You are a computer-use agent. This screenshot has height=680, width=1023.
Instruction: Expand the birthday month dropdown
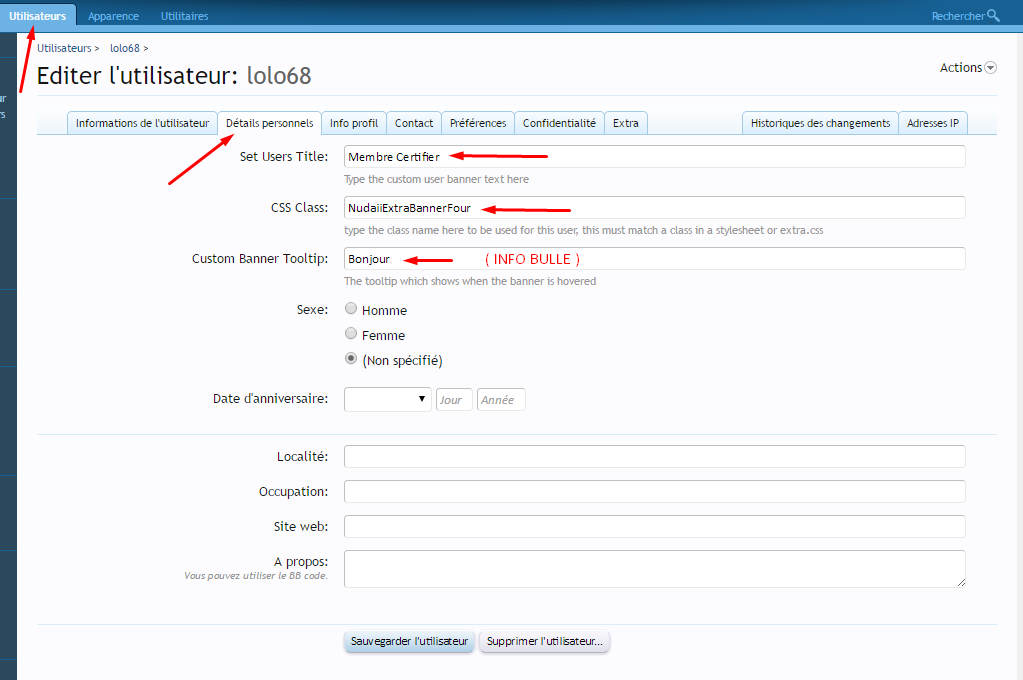pyautogui.click(x=387, y=400)
